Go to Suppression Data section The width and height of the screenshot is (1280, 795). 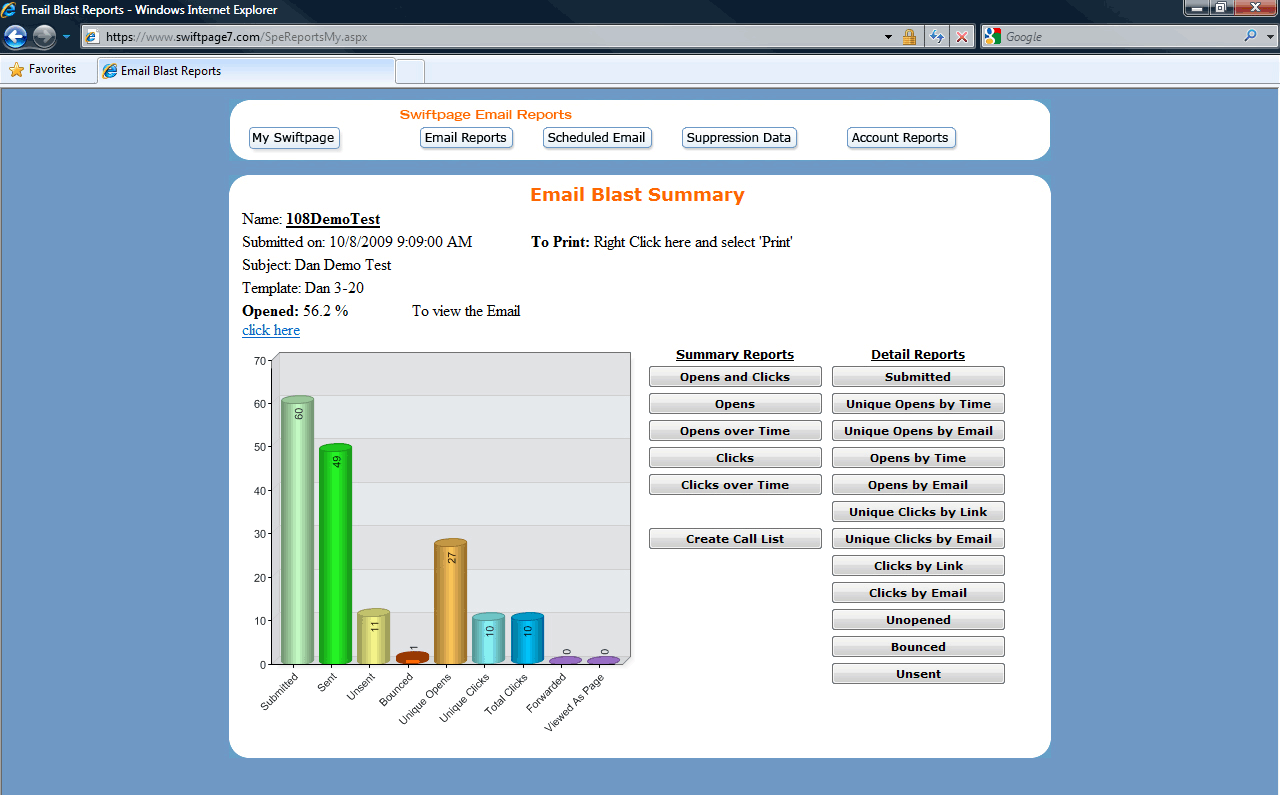coord(738,138)
